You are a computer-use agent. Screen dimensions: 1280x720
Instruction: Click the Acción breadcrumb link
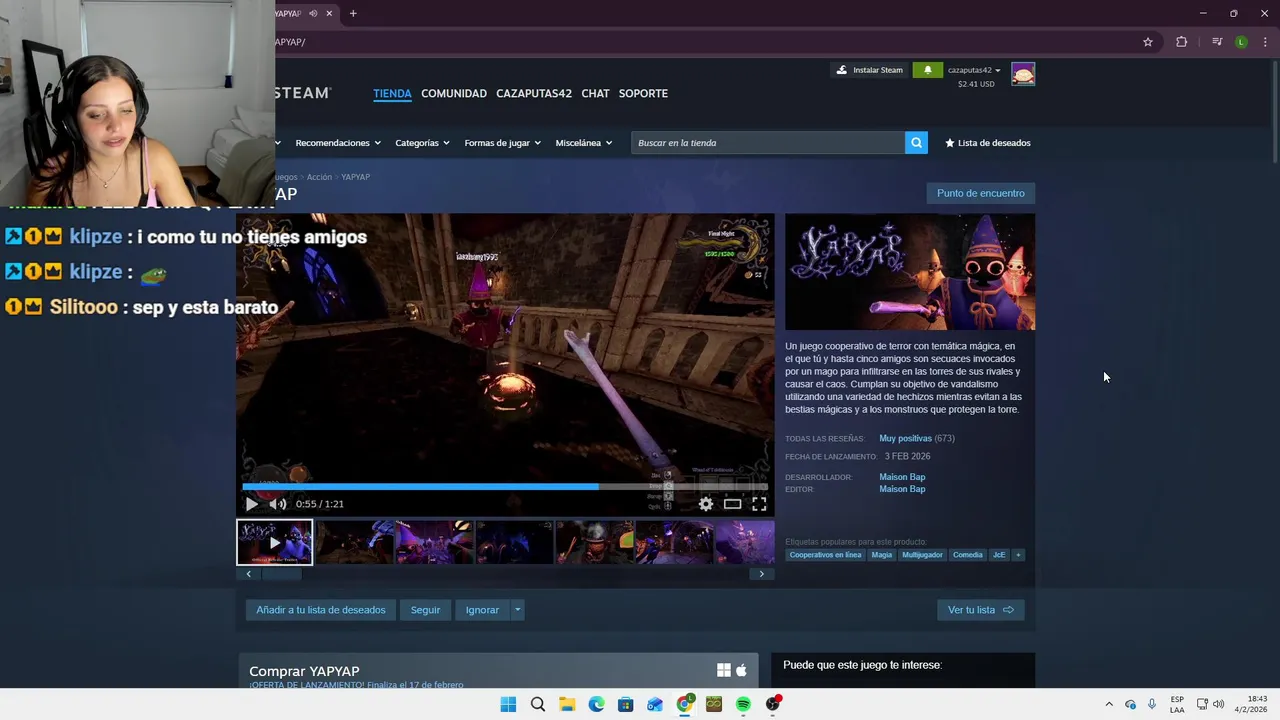pyautogui.click(x=319, y=177)
